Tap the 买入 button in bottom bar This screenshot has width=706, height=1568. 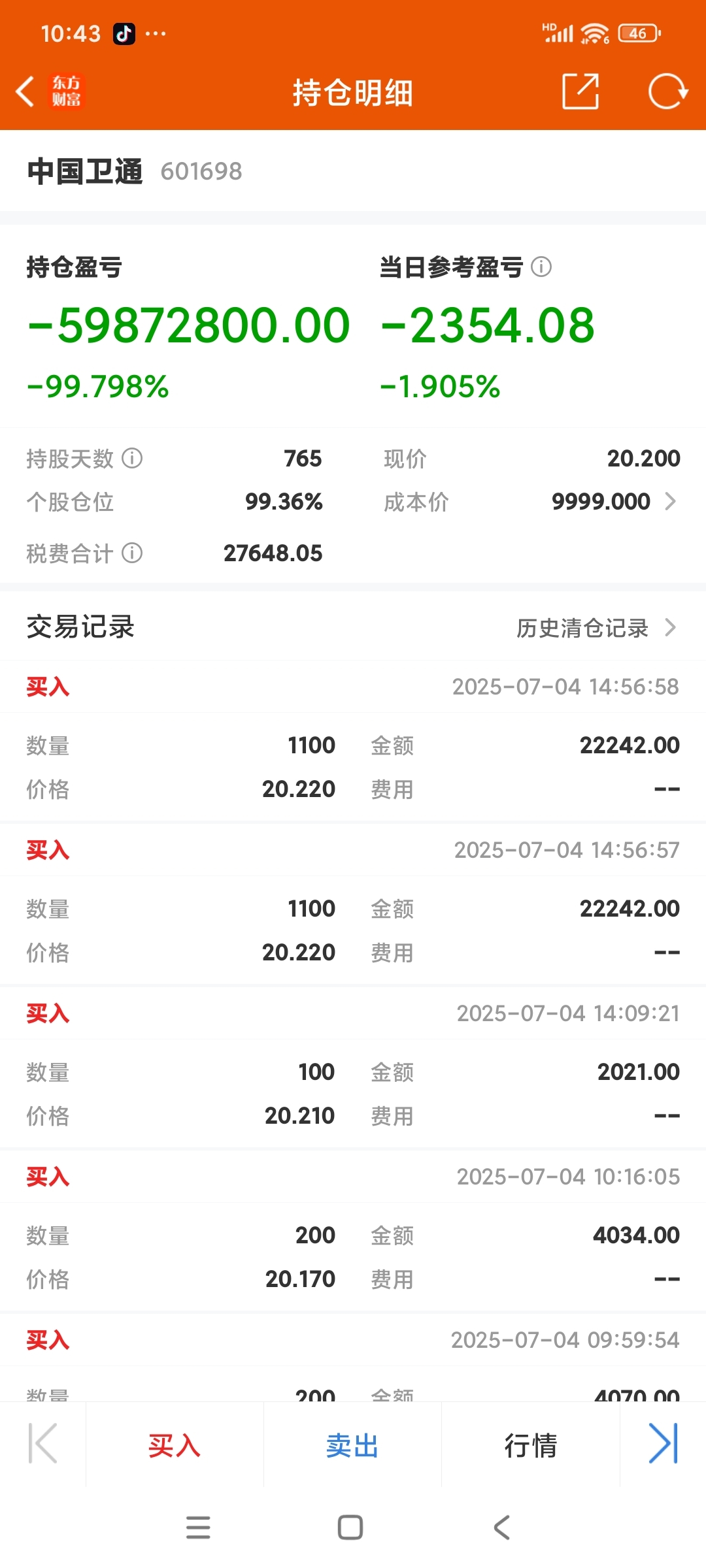(x=175, y=1445)
